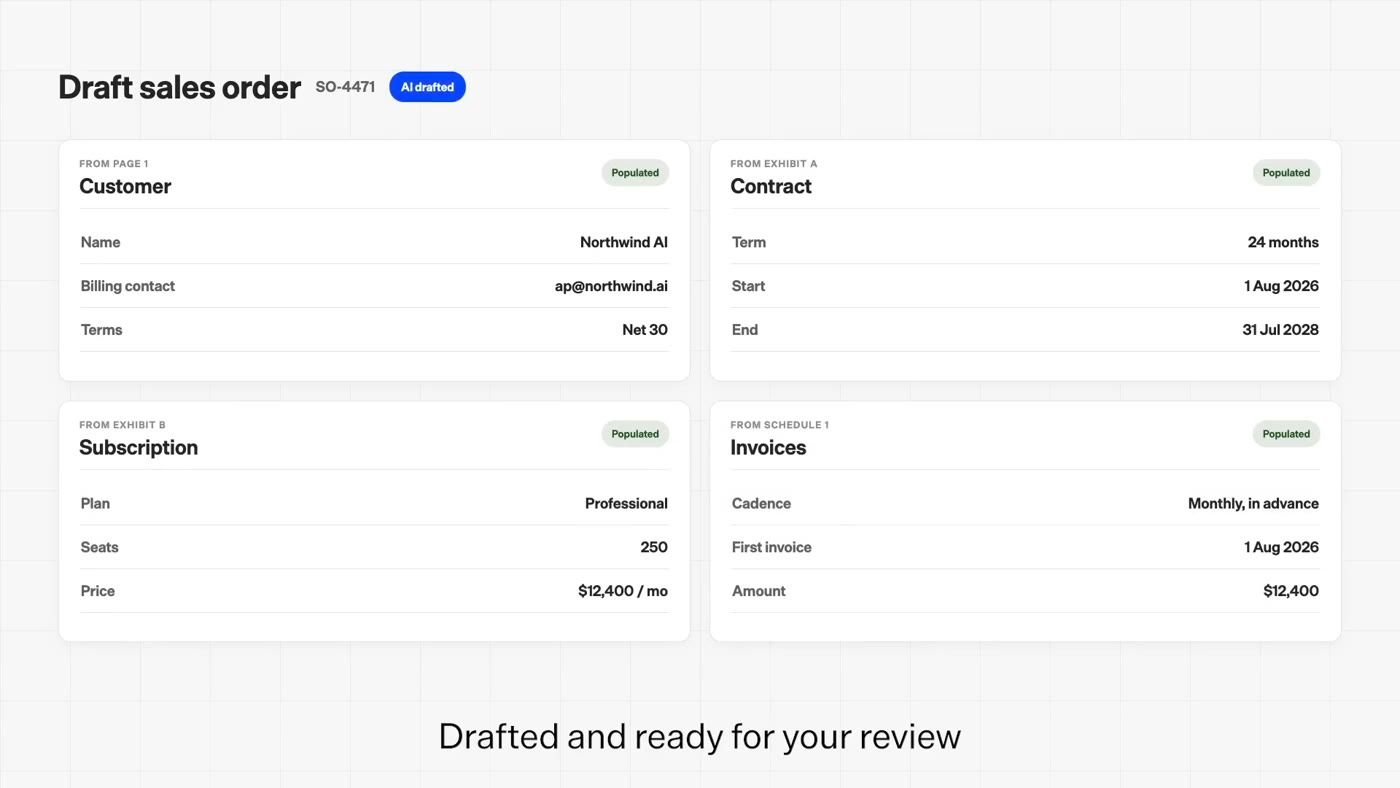The width and height of the screenshot is (1400, 788).
Task: Open the Customer card title
Action: click(x=125, y=186)
